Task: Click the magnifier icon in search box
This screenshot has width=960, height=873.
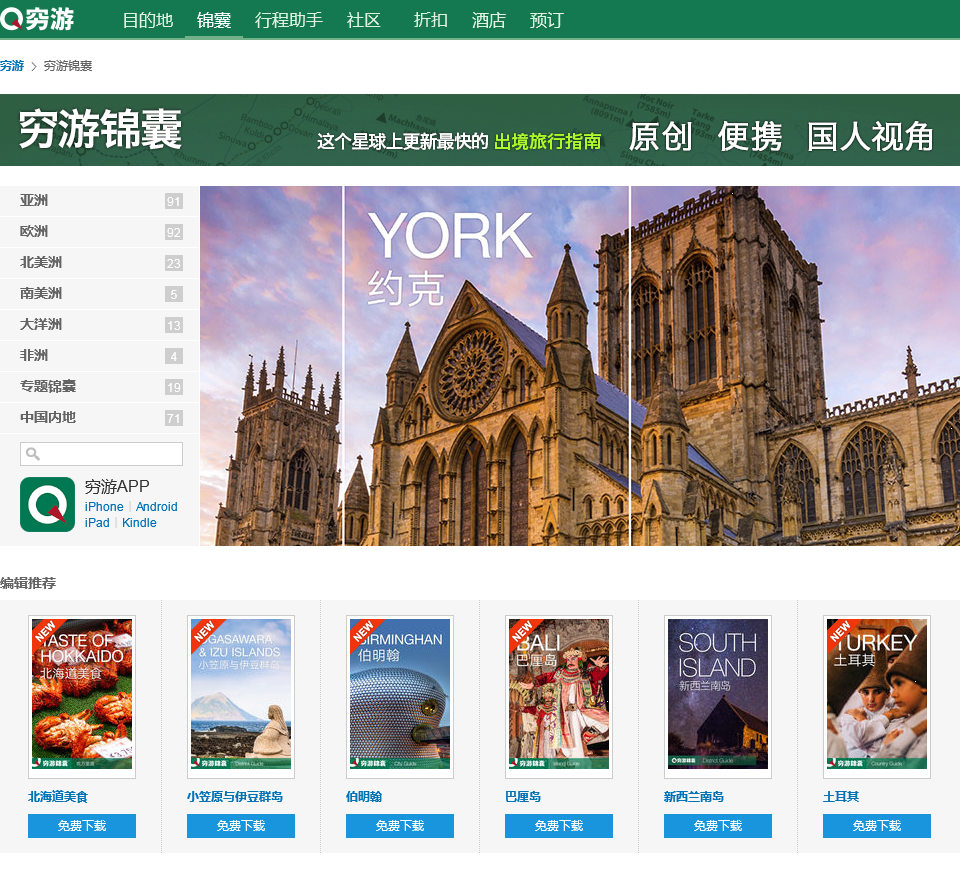Action: pyautogui.click(x=33, y=454)
